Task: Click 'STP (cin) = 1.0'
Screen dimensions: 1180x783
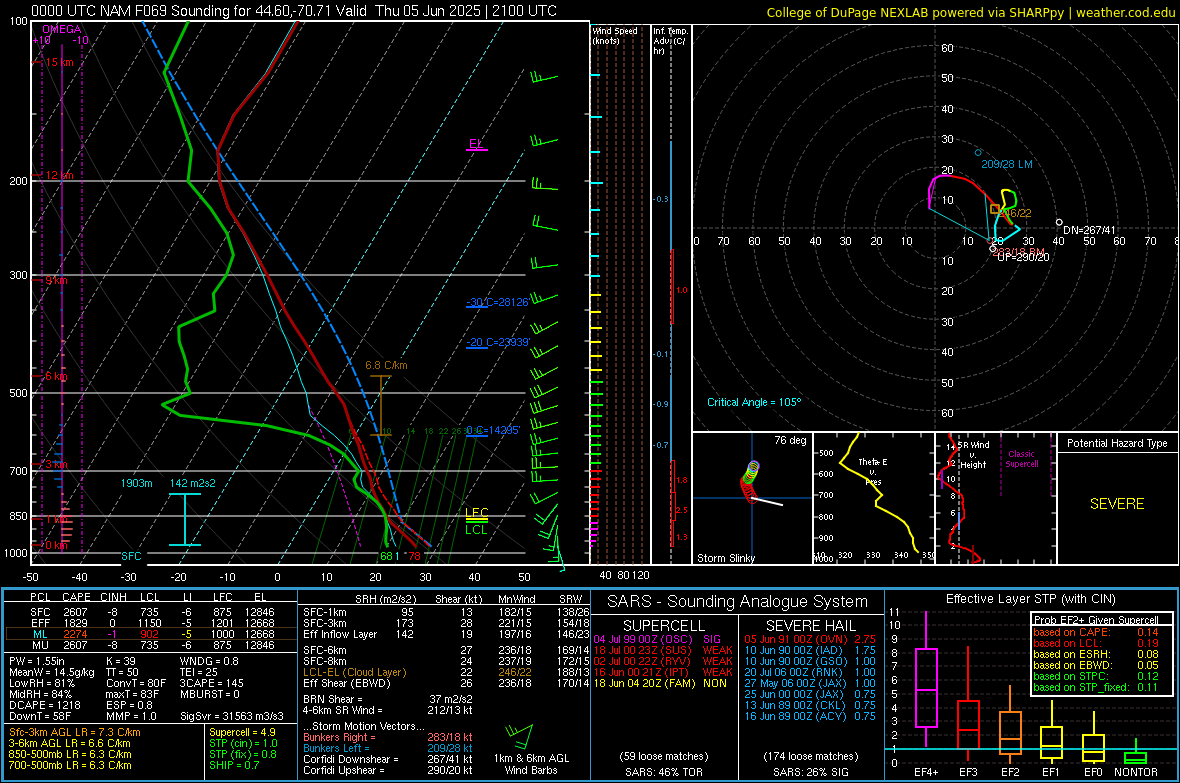Action: pos(243,743)
